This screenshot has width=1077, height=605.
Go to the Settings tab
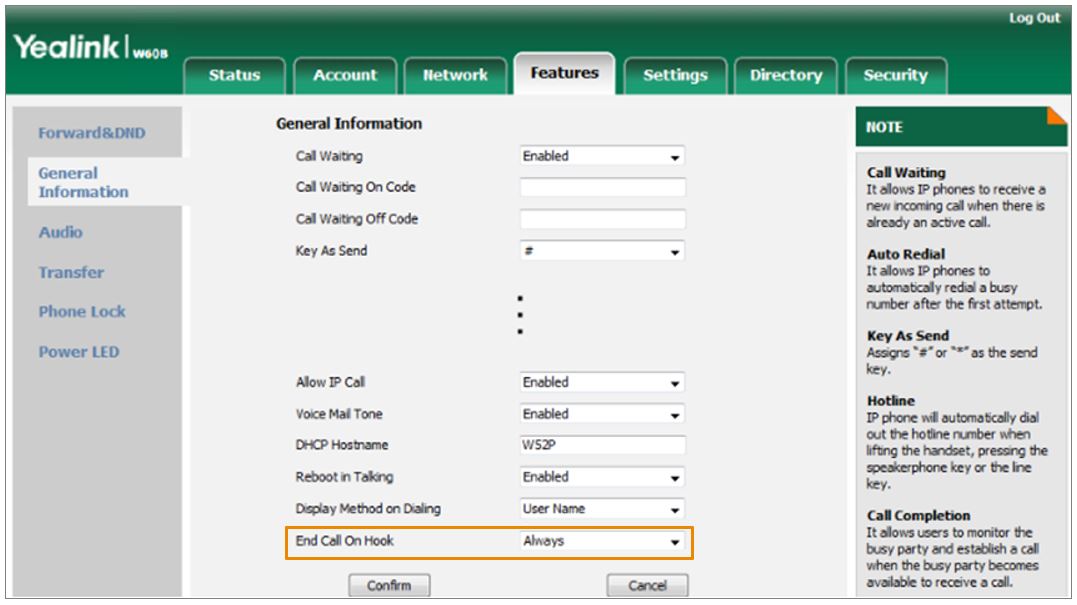click(x=675, y=75)
